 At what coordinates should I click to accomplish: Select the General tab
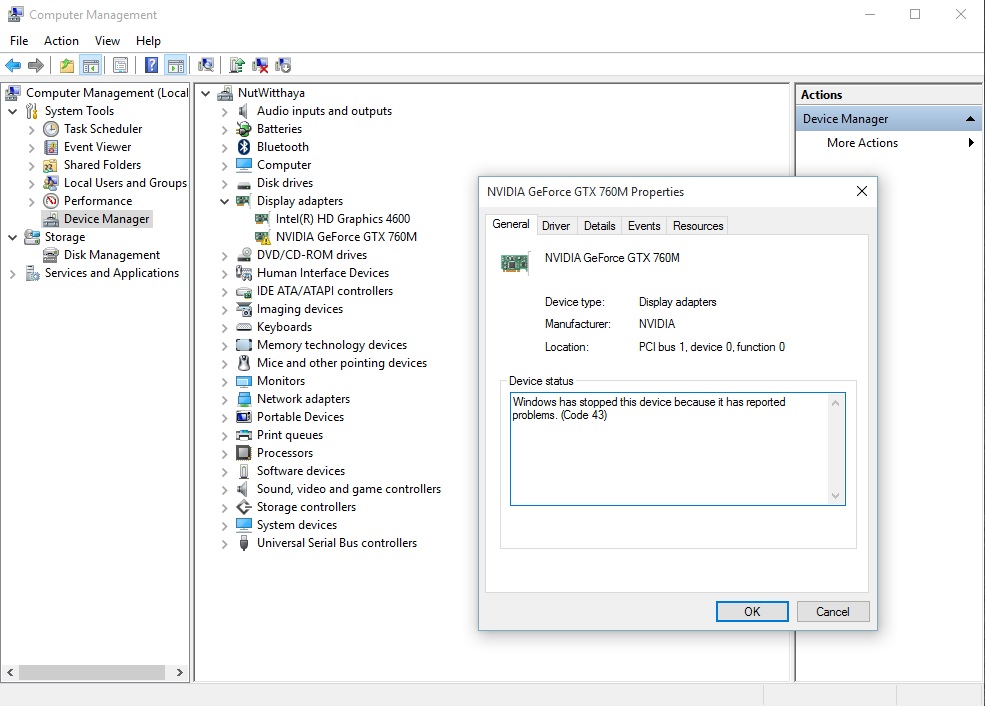511,224
